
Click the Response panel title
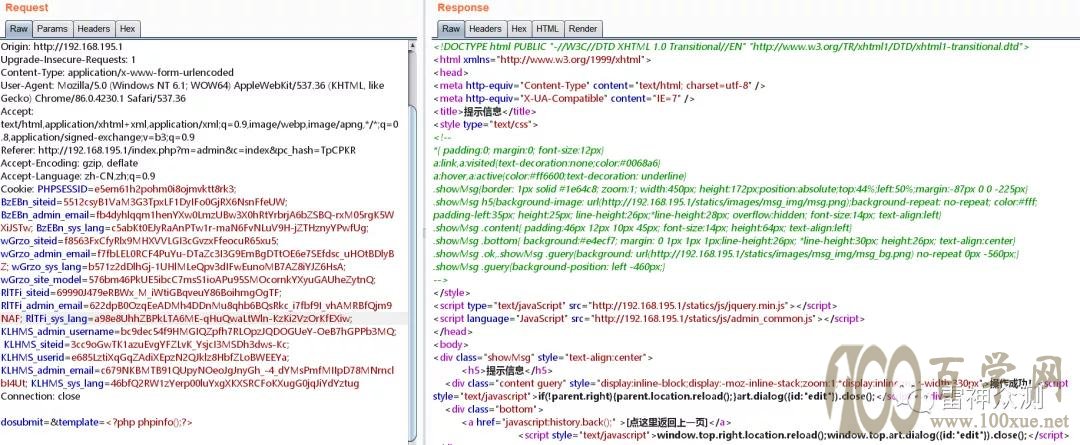(463, 8)
